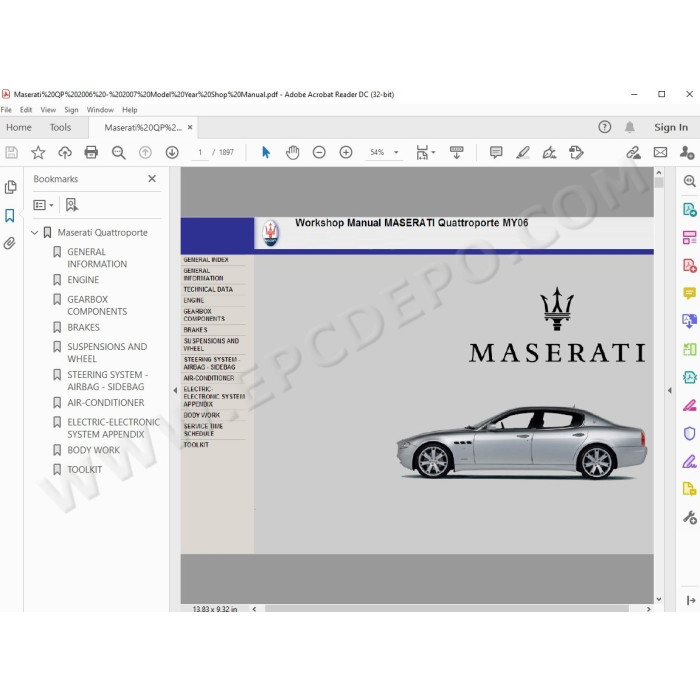Close the Maserati document tab

(x=190, y=127)
